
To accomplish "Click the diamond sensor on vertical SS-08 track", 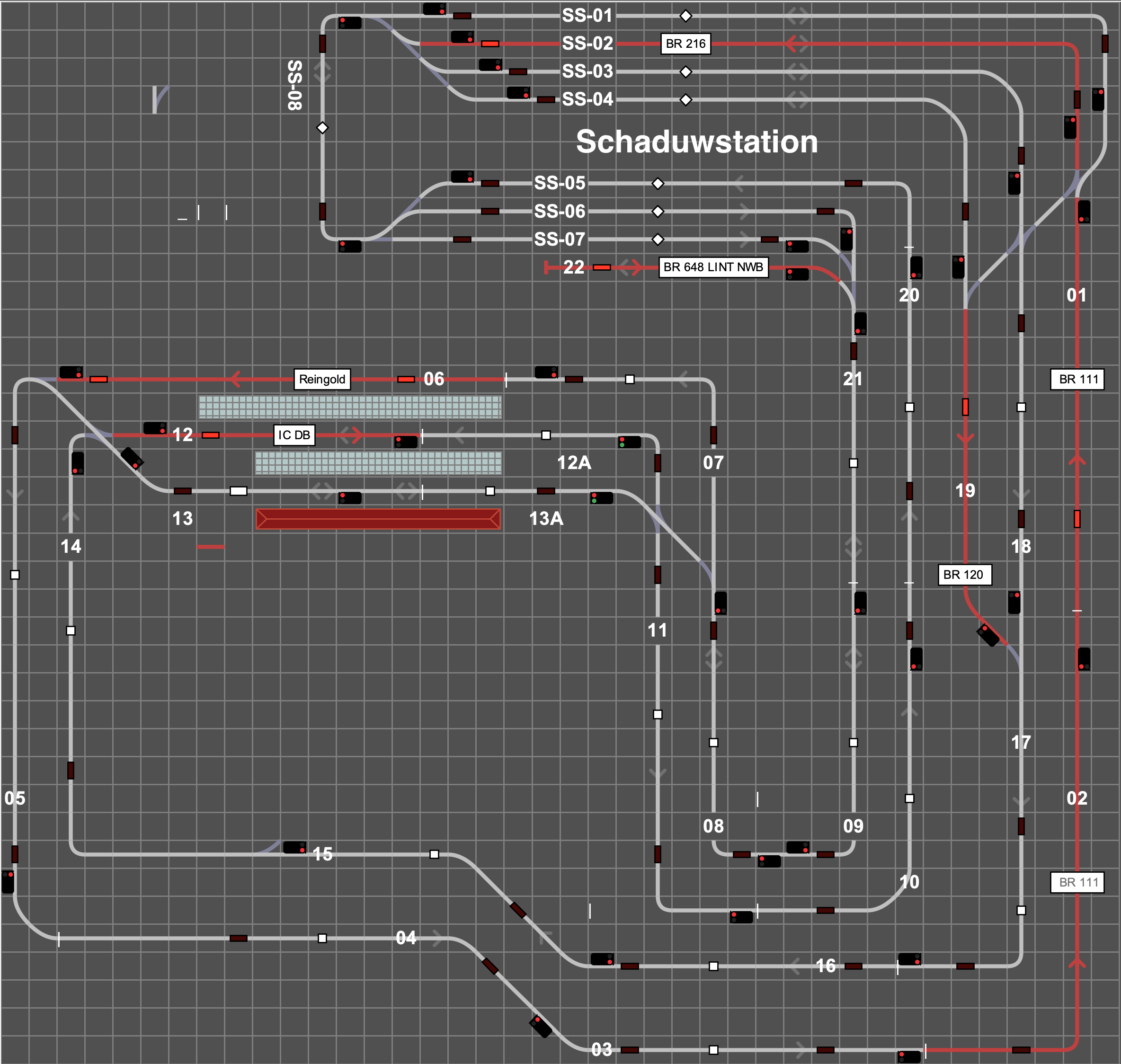I will (x=322, y=128).
